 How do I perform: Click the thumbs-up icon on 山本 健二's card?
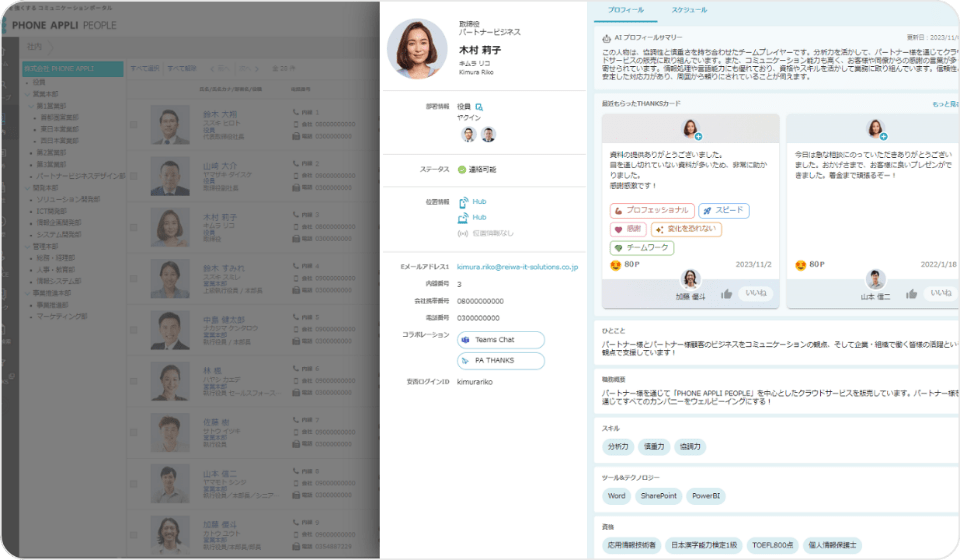point(910,293)
